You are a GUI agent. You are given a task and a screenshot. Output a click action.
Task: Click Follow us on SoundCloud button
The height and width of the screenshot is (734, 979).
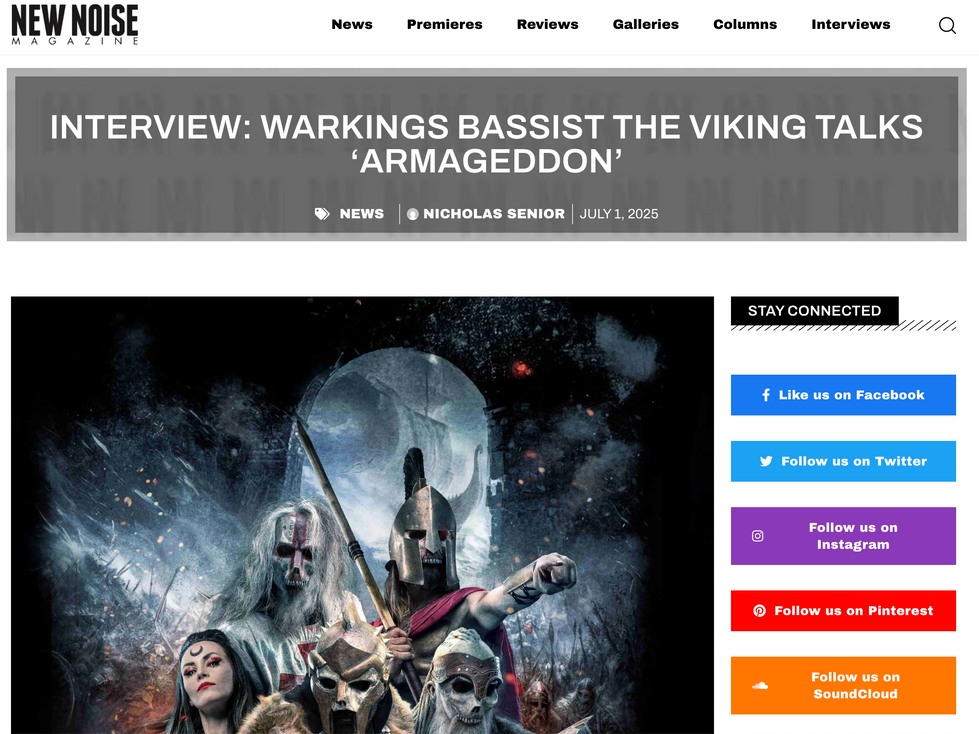point(843,685)
